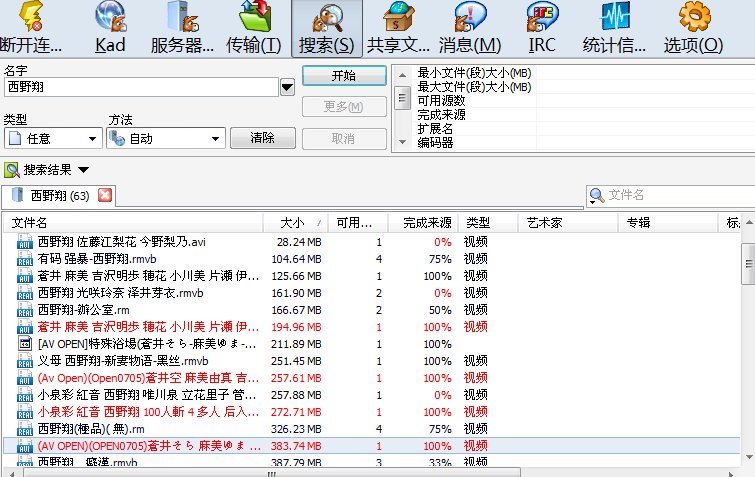Focus the 文件名 results filter field
Viewport: 755px width, 477px height.
[679, 195]
